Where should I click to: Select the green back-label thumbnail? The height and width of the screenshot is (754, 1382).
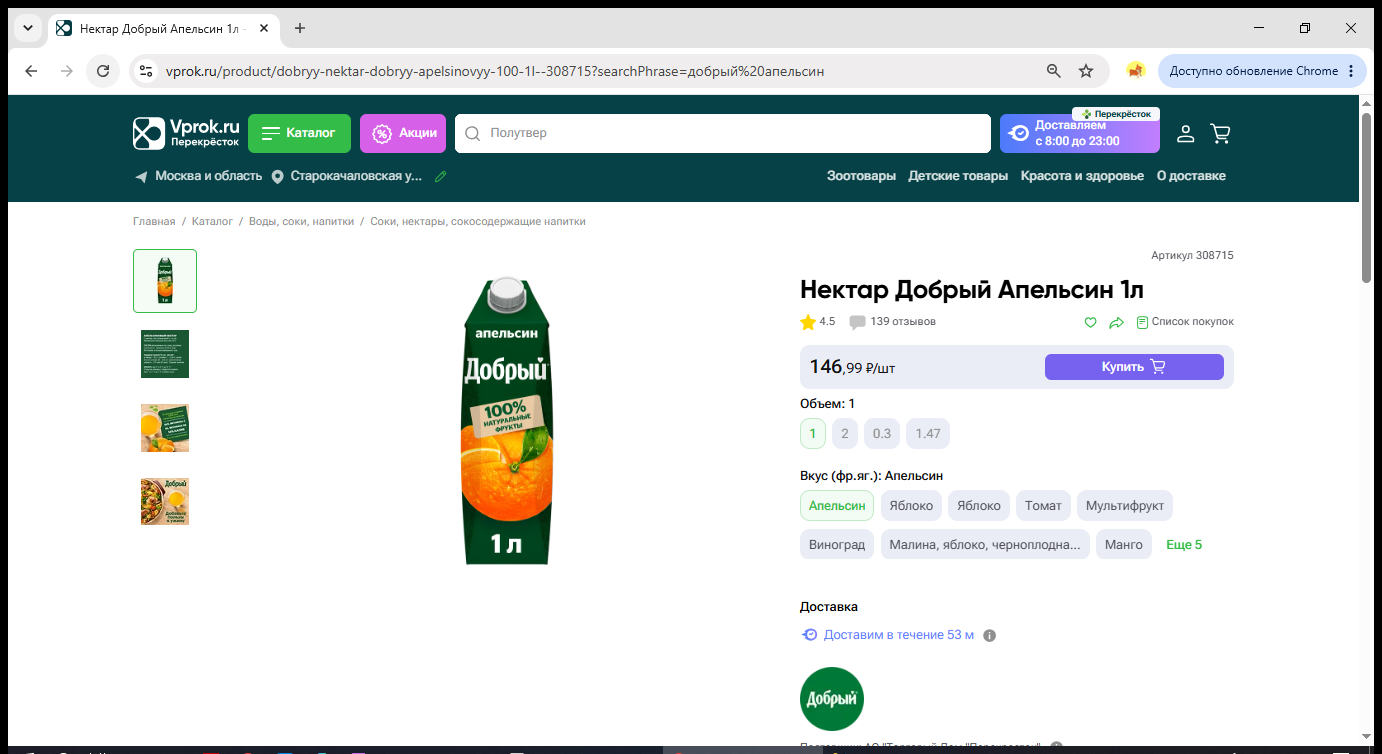point(165,354)
